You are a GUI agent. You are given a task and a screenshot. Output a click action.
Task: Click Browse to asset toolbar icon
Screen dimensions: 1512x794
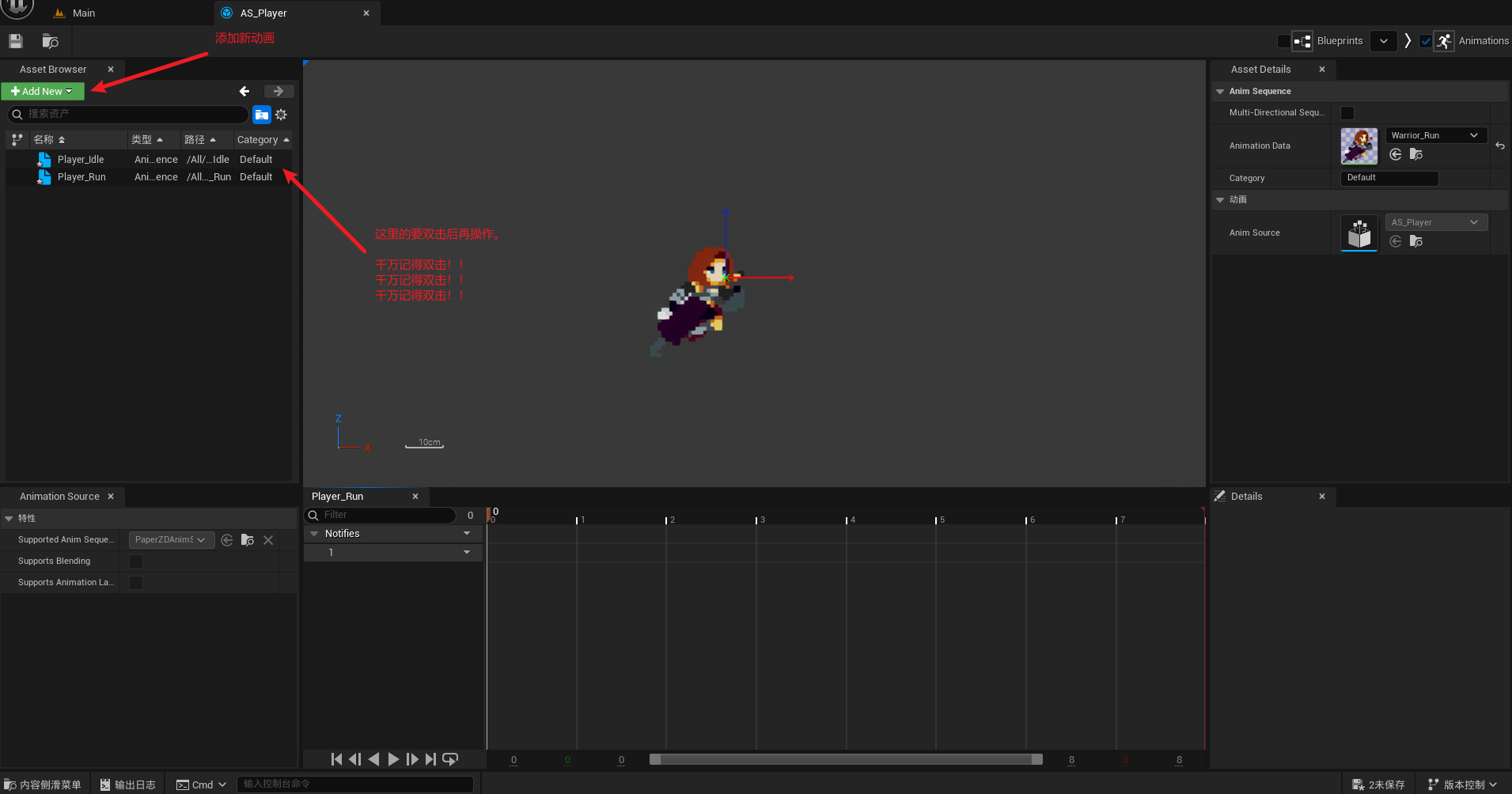click(50, 41)
